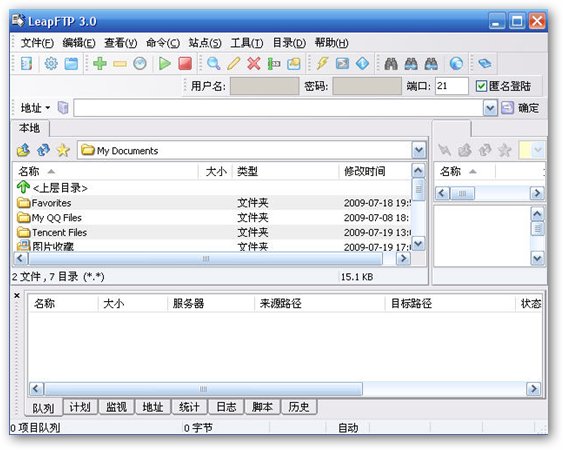Sort local files by 类型 column
Viewport: 563px width, 450px height.
coord(285,171)
